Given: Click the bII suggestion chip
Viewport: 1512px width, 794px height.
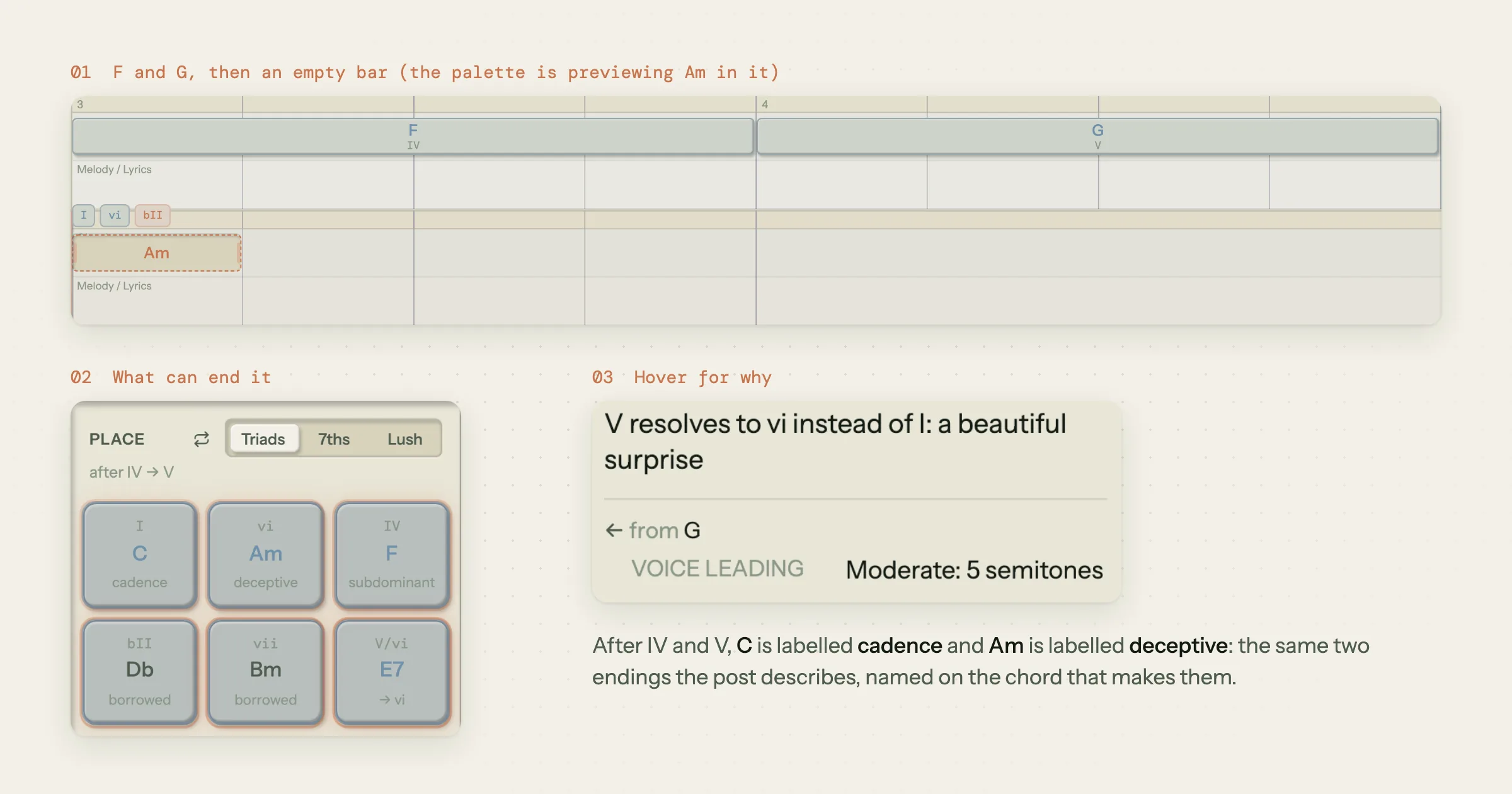Looking at the screenshot, I should (x=152, y=216).
